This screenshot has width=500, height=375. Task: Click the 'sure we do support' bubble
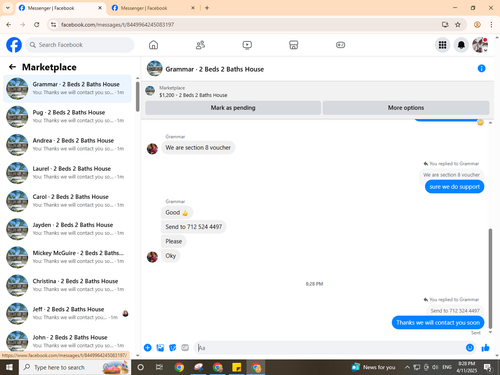(x=454, y=187)
